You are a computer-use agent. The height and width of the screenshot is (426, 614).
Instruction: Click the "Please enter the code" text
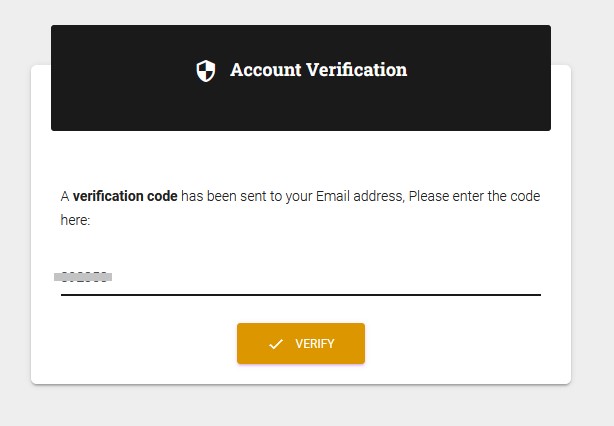point(474,196)
